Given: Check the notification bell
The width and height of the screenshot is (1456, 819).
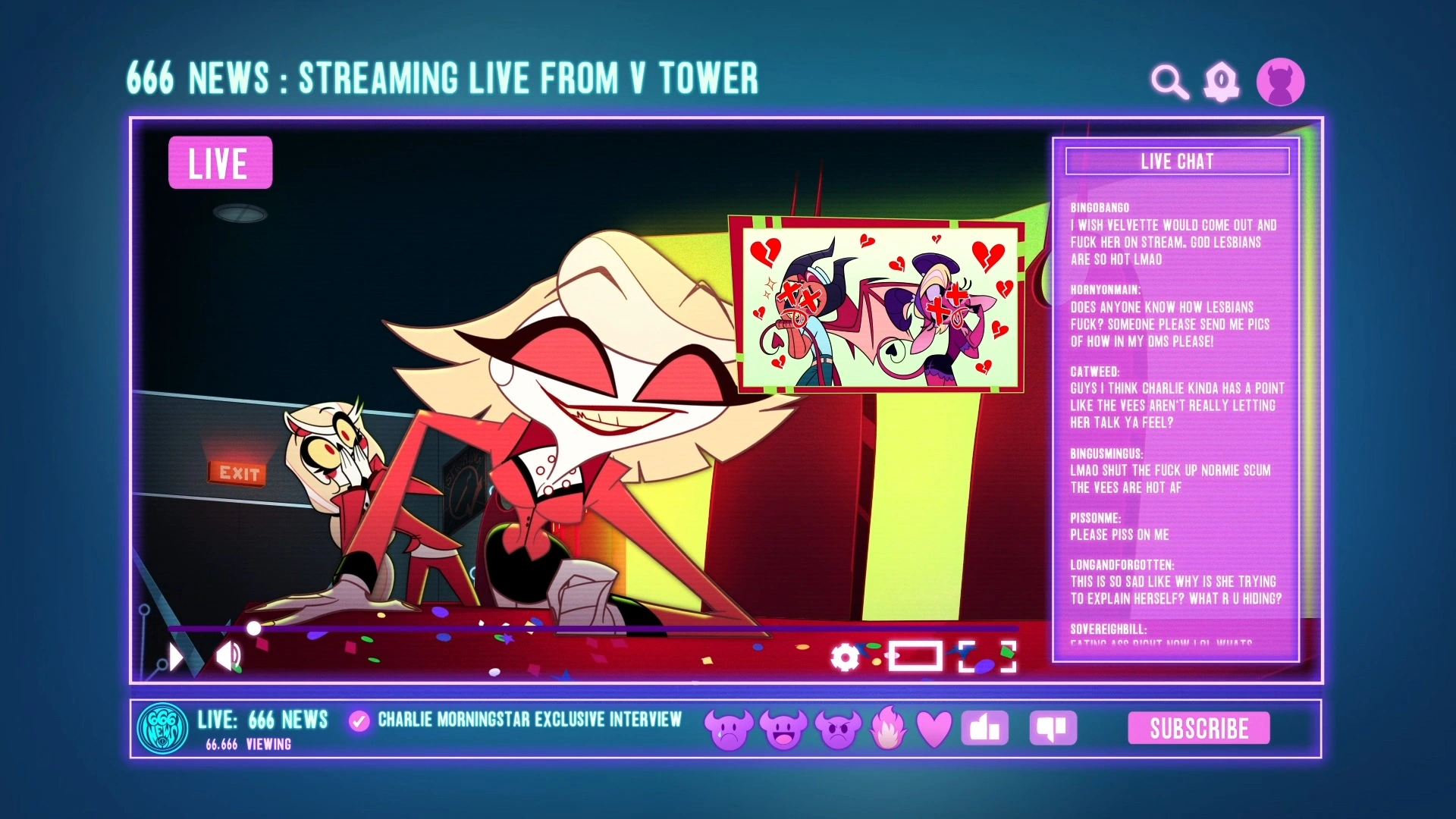Looking at the screenshot, I should pos(1221,81).
